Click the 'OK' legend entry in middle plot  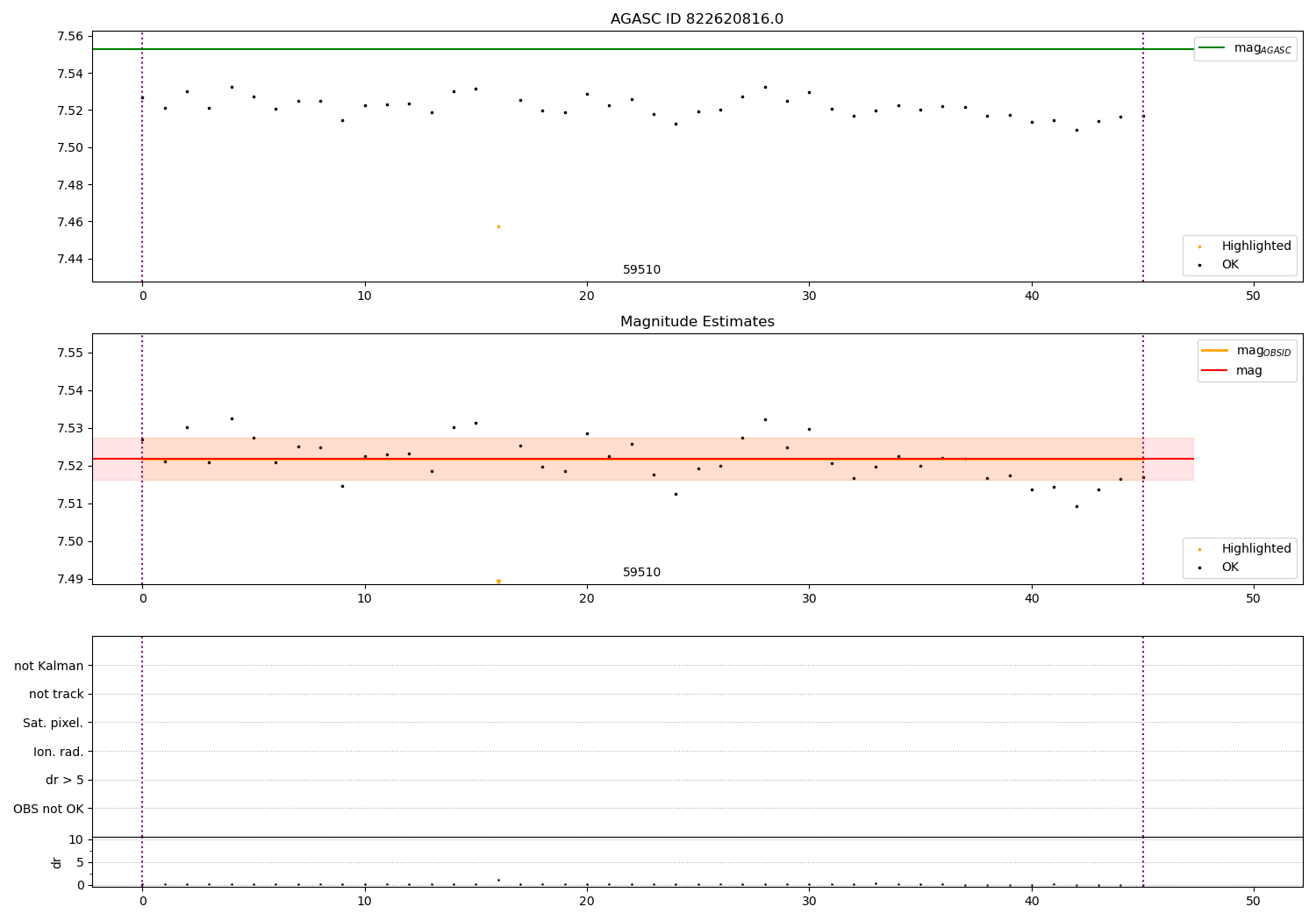tap(1219, 568)
